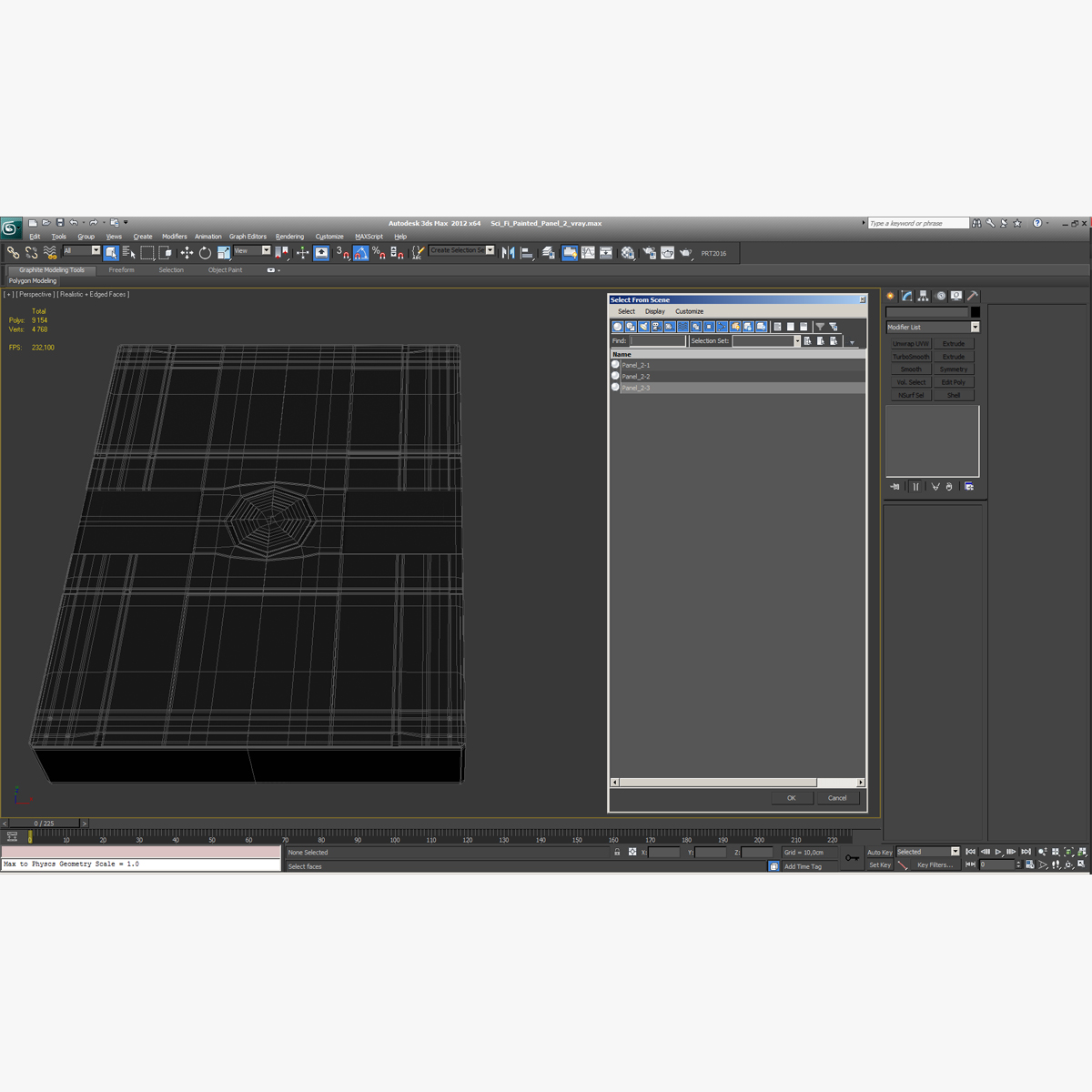Image resolution: width=1092 pixels, height=1092 pixels.
Task: Toggle Display Lights filter in dialog
Action: click(643, 327)
